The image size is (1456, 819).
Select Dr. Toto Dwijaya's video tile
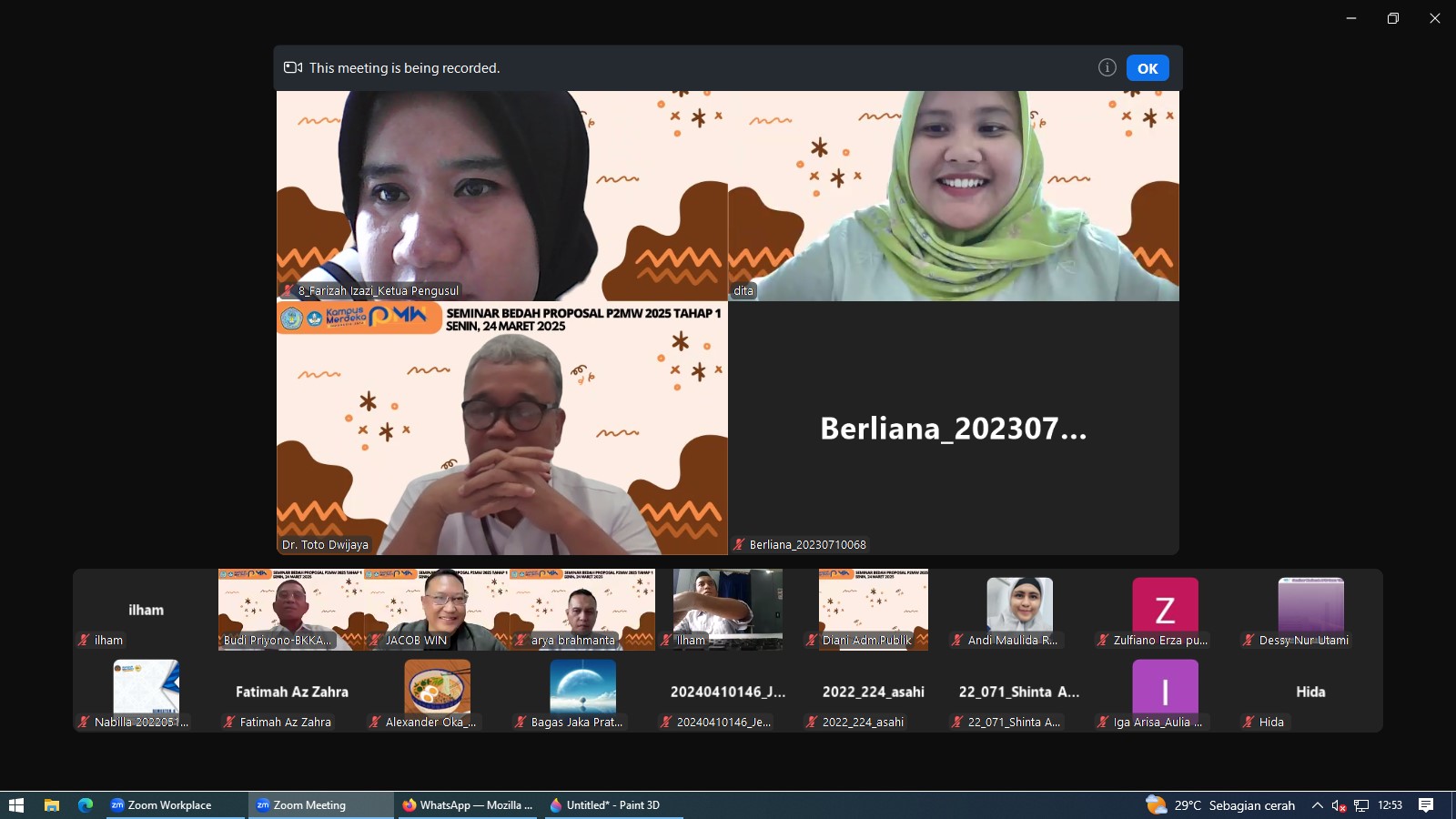pyautogui.click(x=502, y=428)
